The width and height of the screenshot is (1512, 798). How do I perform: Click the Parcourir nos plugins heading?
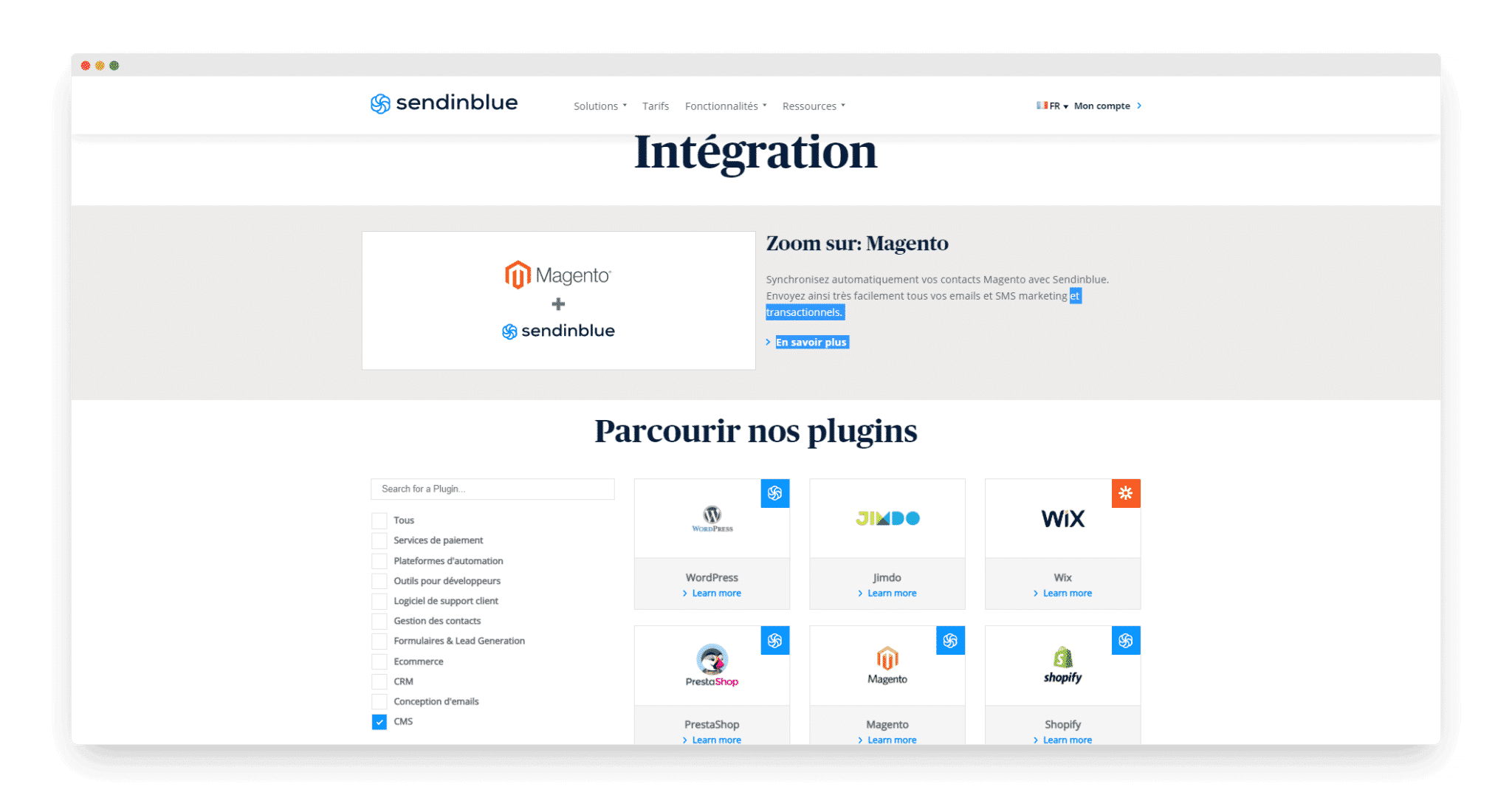756,431
